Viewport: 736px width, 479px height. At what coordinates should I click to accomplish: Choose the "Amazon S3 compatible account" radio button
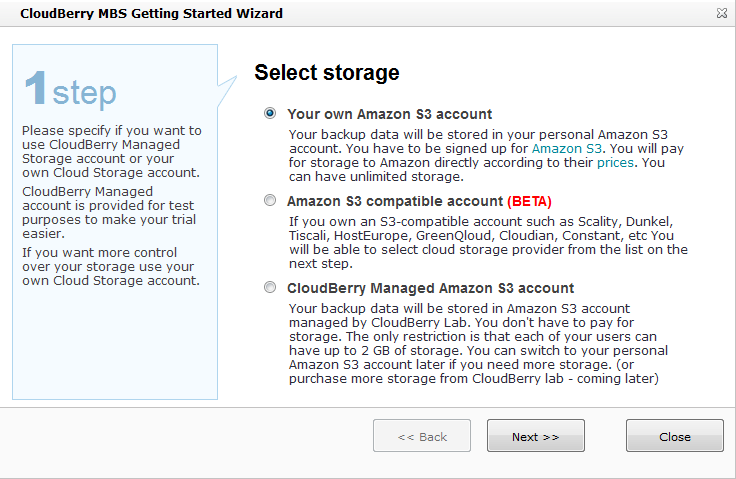pyautogui.click(x=270, y=201)
